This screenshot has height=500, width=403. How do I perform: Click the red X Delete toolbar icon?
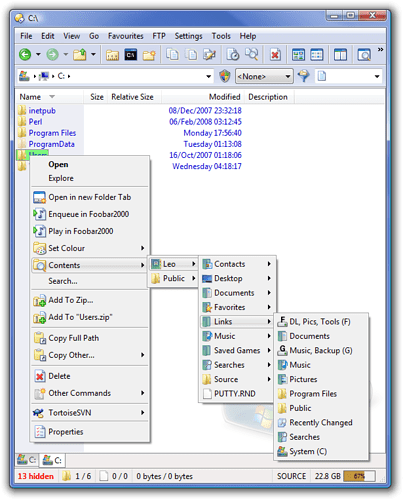275,54
